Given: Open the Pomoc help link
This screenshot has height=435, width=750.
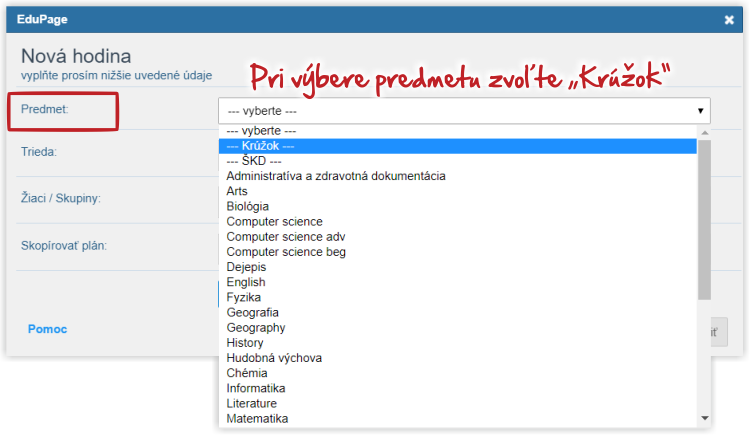Looking at the screenshot, I should [x=47, y=329].
